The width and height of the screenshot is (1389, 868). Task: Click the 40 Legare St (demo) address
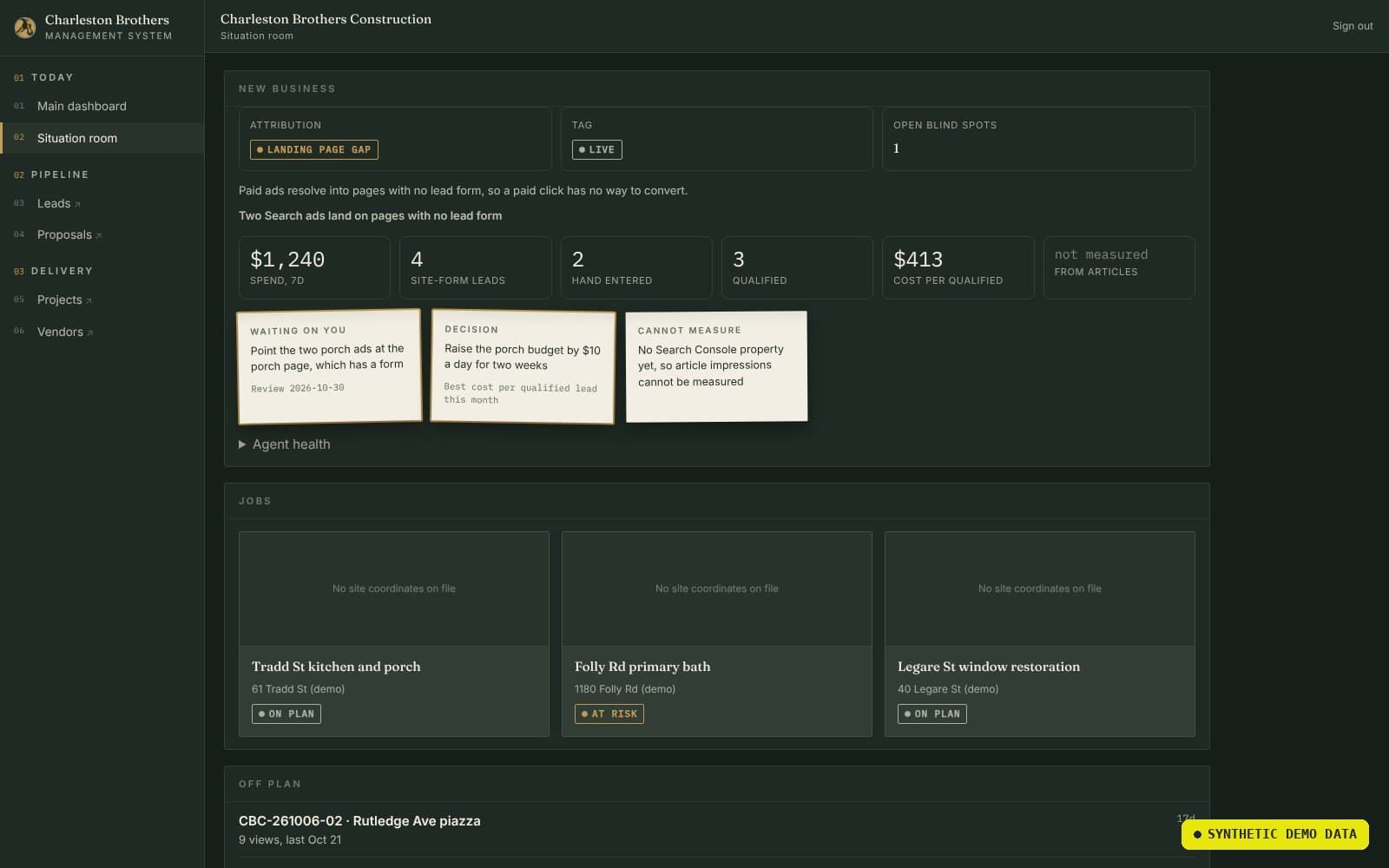click(948, 689)
